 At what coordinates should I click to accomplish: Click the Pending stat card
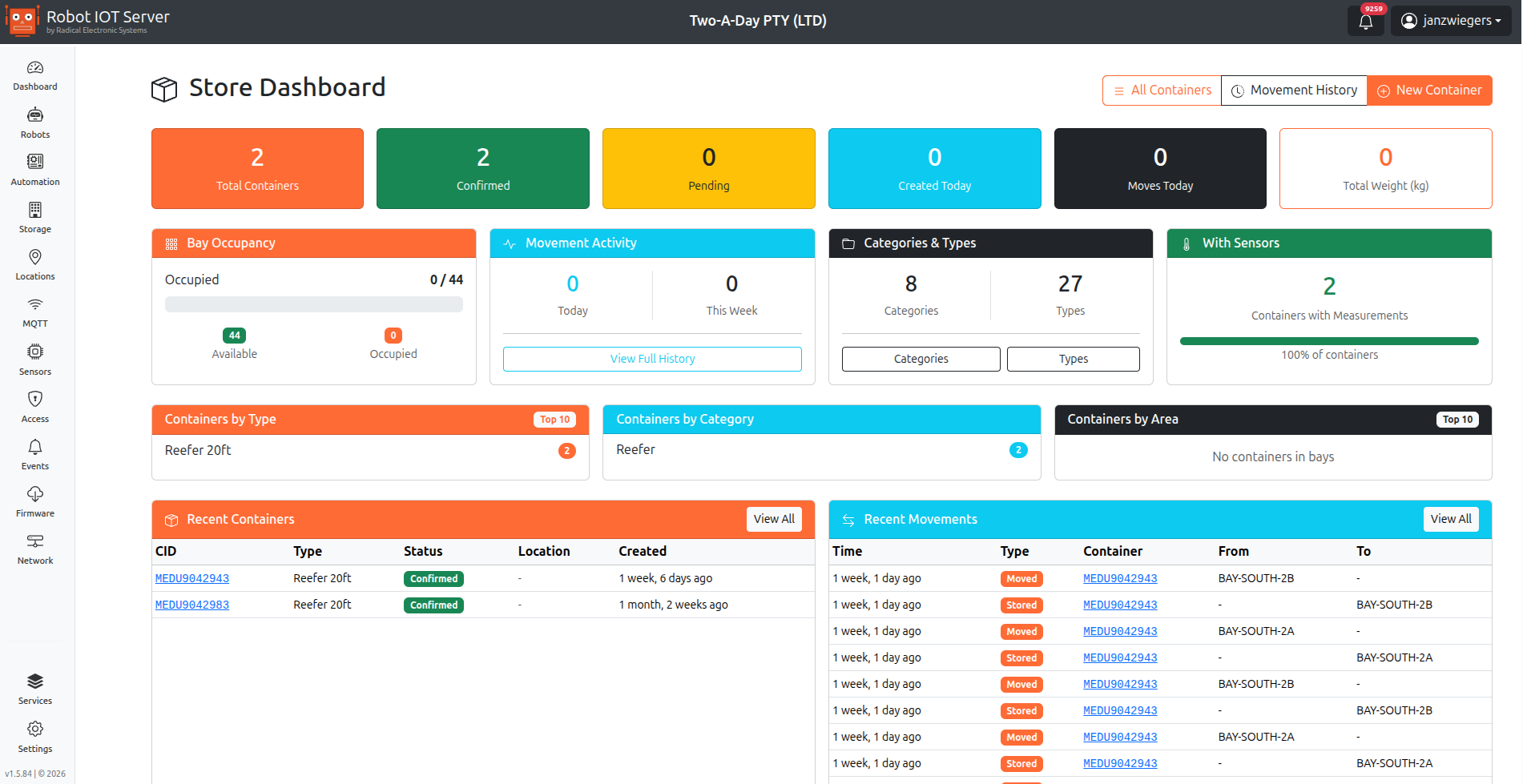(x=709, y=168)
